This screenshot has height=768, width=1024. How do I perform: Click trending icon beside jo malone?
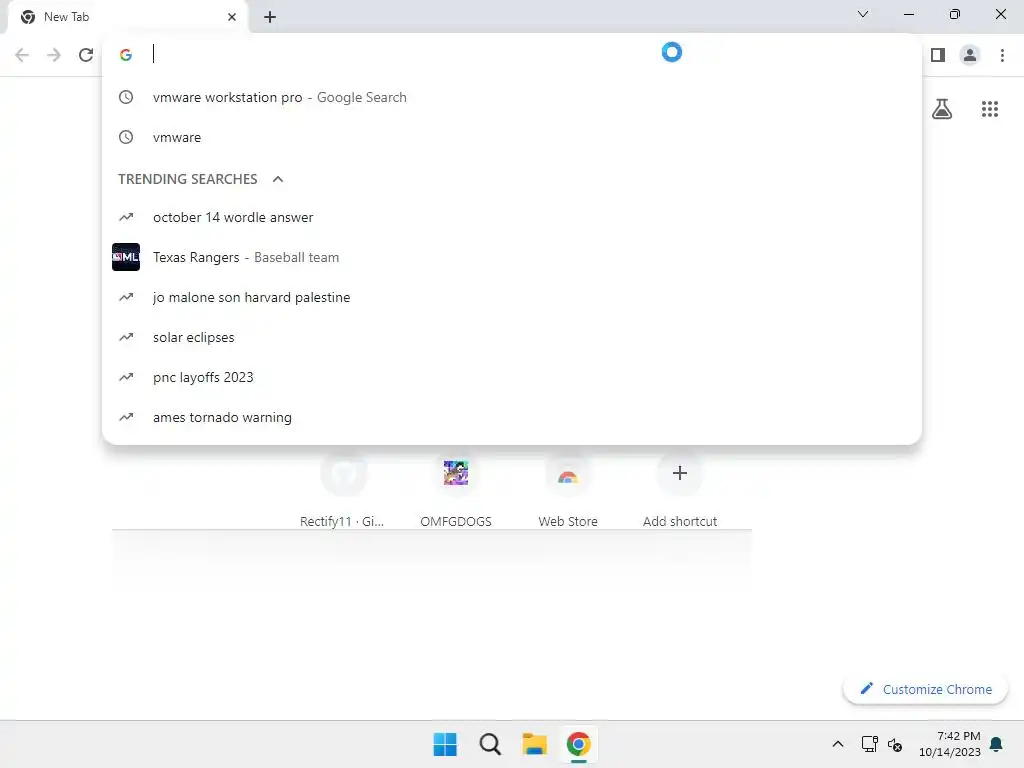point(126,296)
